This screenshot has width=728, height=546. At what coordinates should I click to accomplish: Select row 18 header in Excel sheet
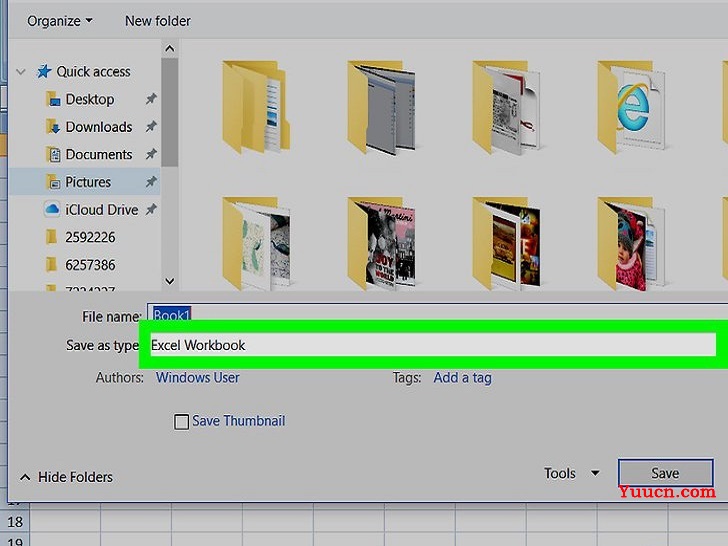(x=14, y=521)
